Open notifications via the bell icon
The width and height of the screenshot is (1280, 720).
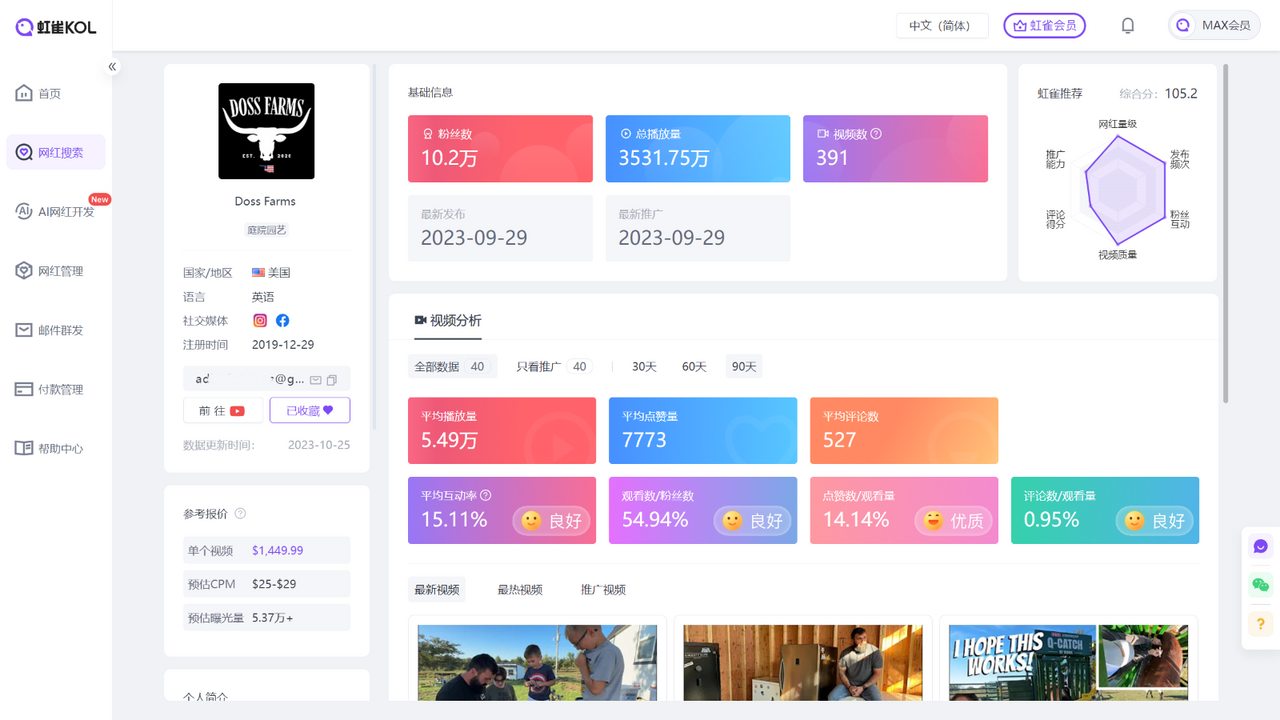click(x=1128, y=26)
